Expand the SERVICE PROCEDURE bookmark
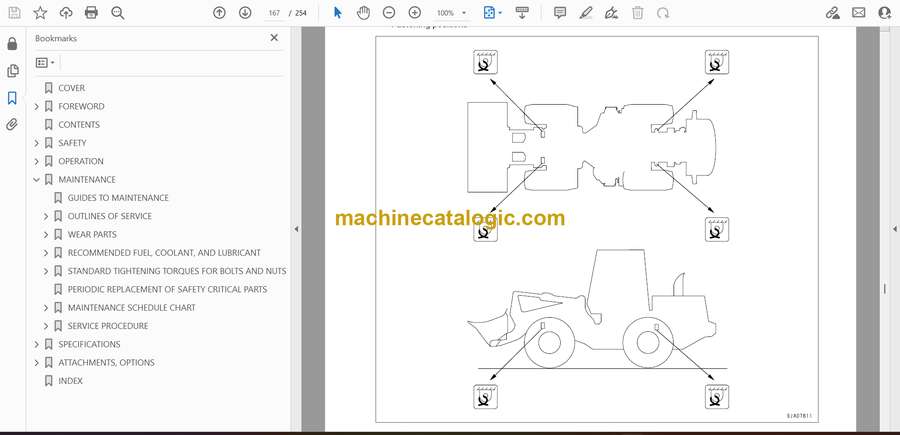 46,326
